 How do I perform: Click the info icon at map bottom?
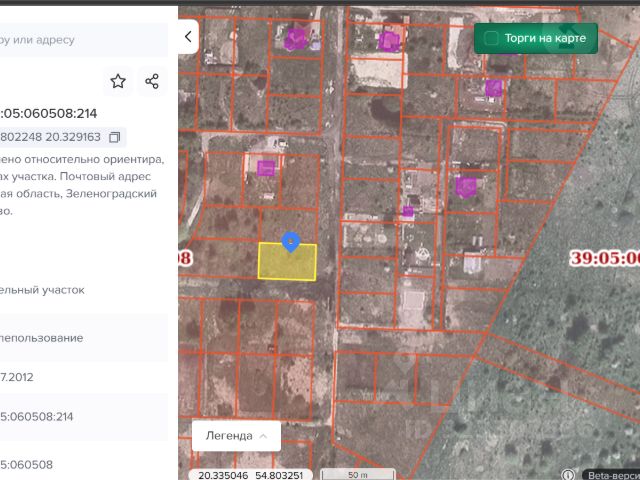[x=568, y=475]
